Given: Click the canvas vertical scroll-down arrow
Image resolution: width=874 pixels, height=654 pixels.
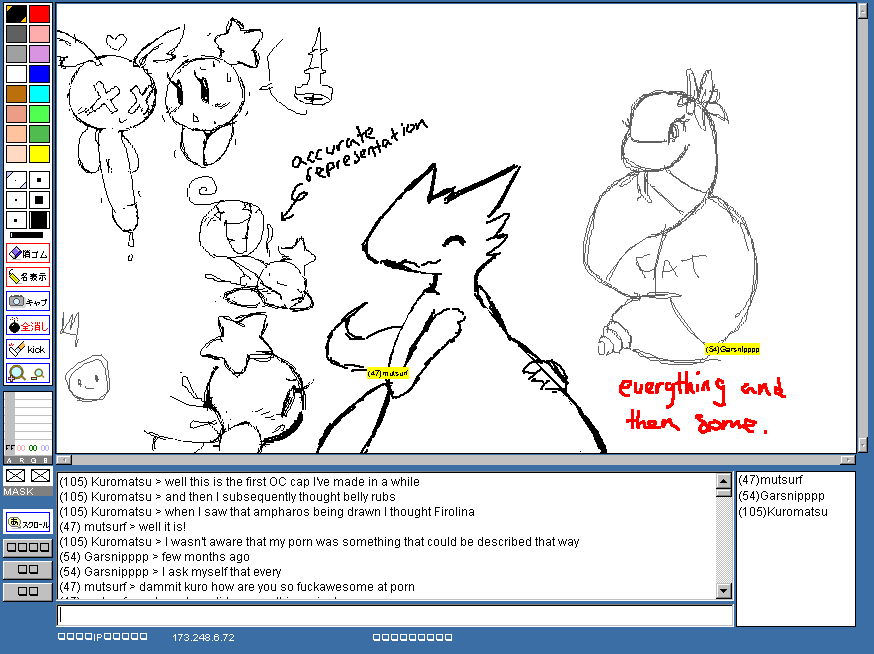Looking at the screenshot, I should pyautogui.click(x=863, y=444).
